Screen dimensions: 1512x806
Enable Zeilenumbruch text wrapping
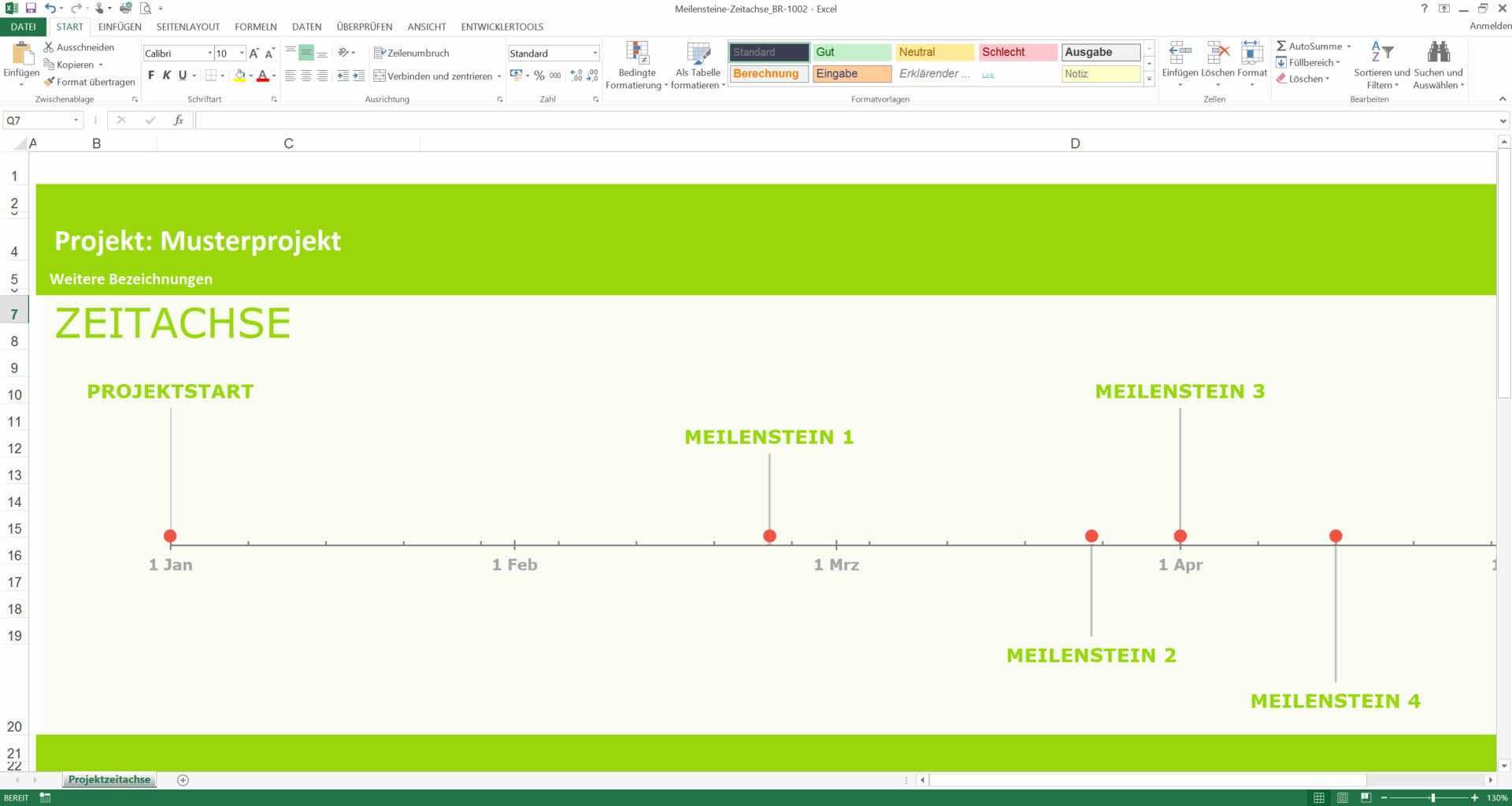411,53
